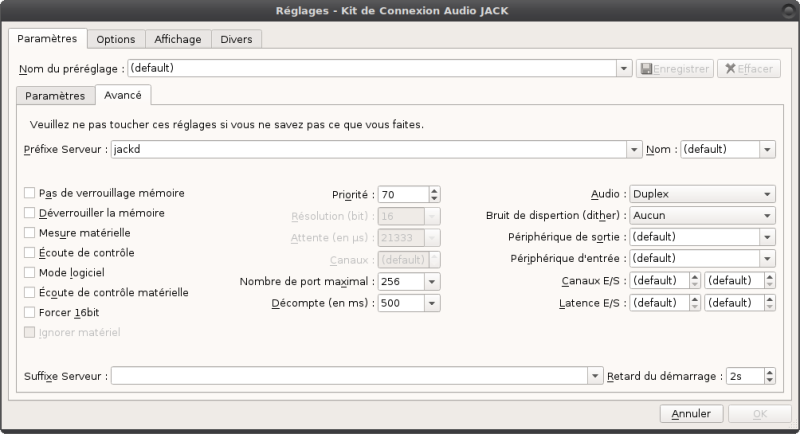This screenshot has height=434, width=800.
Task: Click first Canaux E/S spinner arrows
Action: coord(694,280)
